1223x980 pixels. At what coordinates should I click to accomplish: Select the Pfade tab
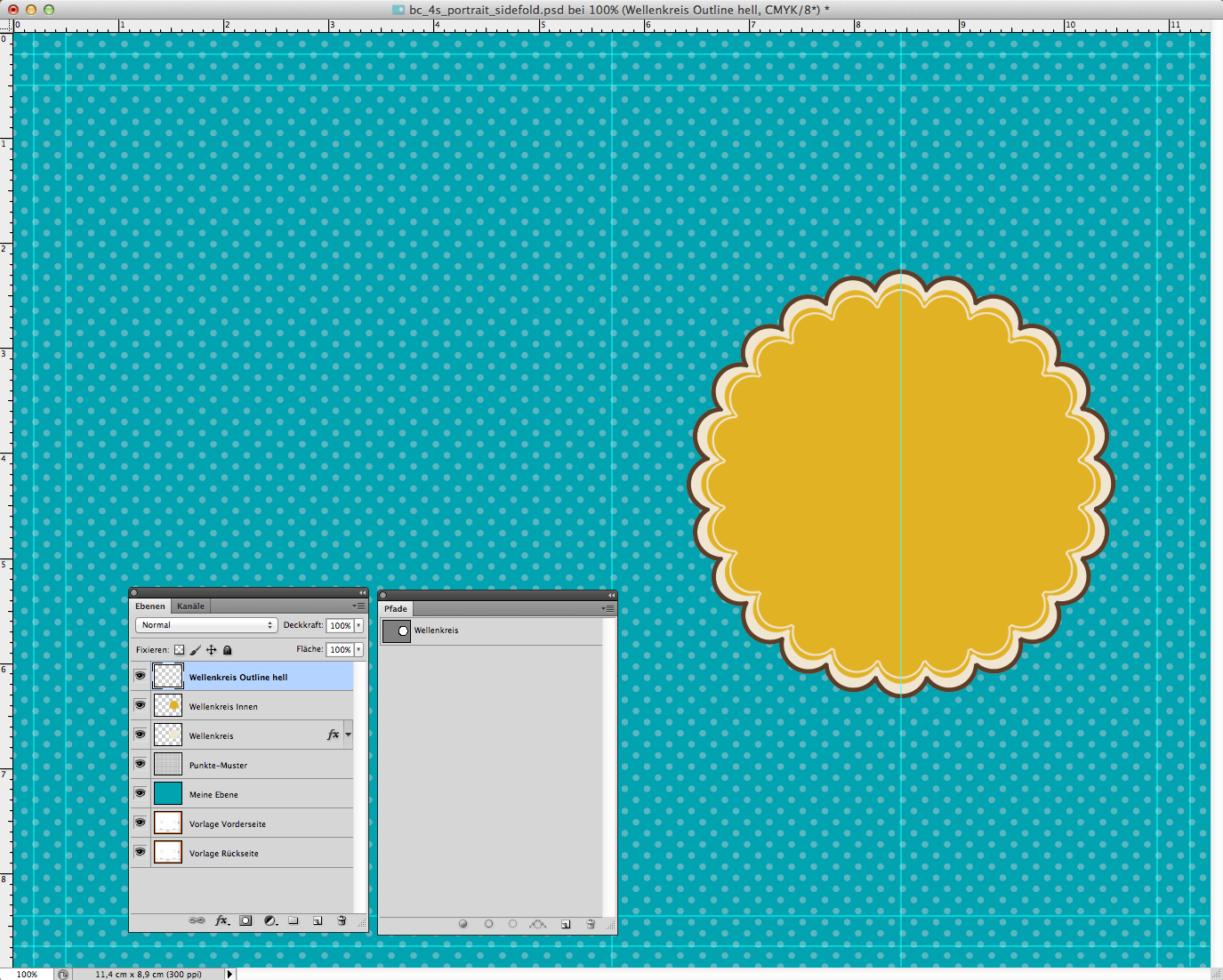[396, 609]
